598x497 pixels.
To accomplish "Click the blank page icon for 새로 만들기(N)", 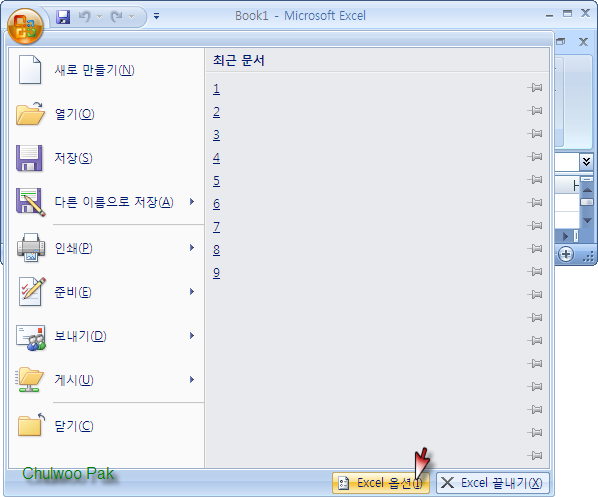I will click(30, 69).
